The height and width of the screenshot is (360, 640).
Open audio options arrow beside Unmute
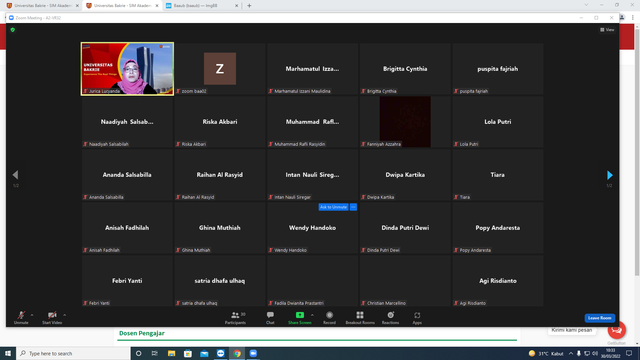pyautogui.click(x=32, y=315)
